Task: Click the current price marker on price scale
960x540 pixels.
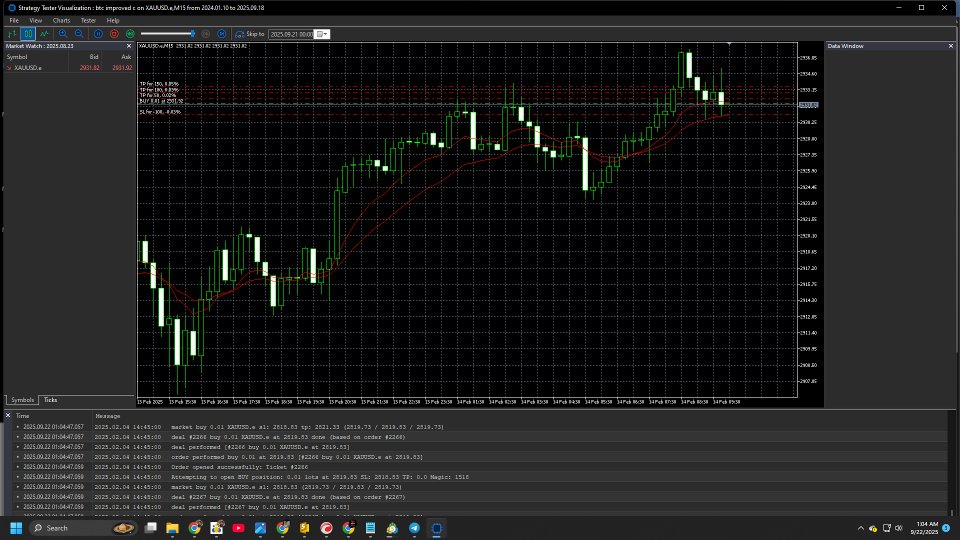Action: (808, 105)
